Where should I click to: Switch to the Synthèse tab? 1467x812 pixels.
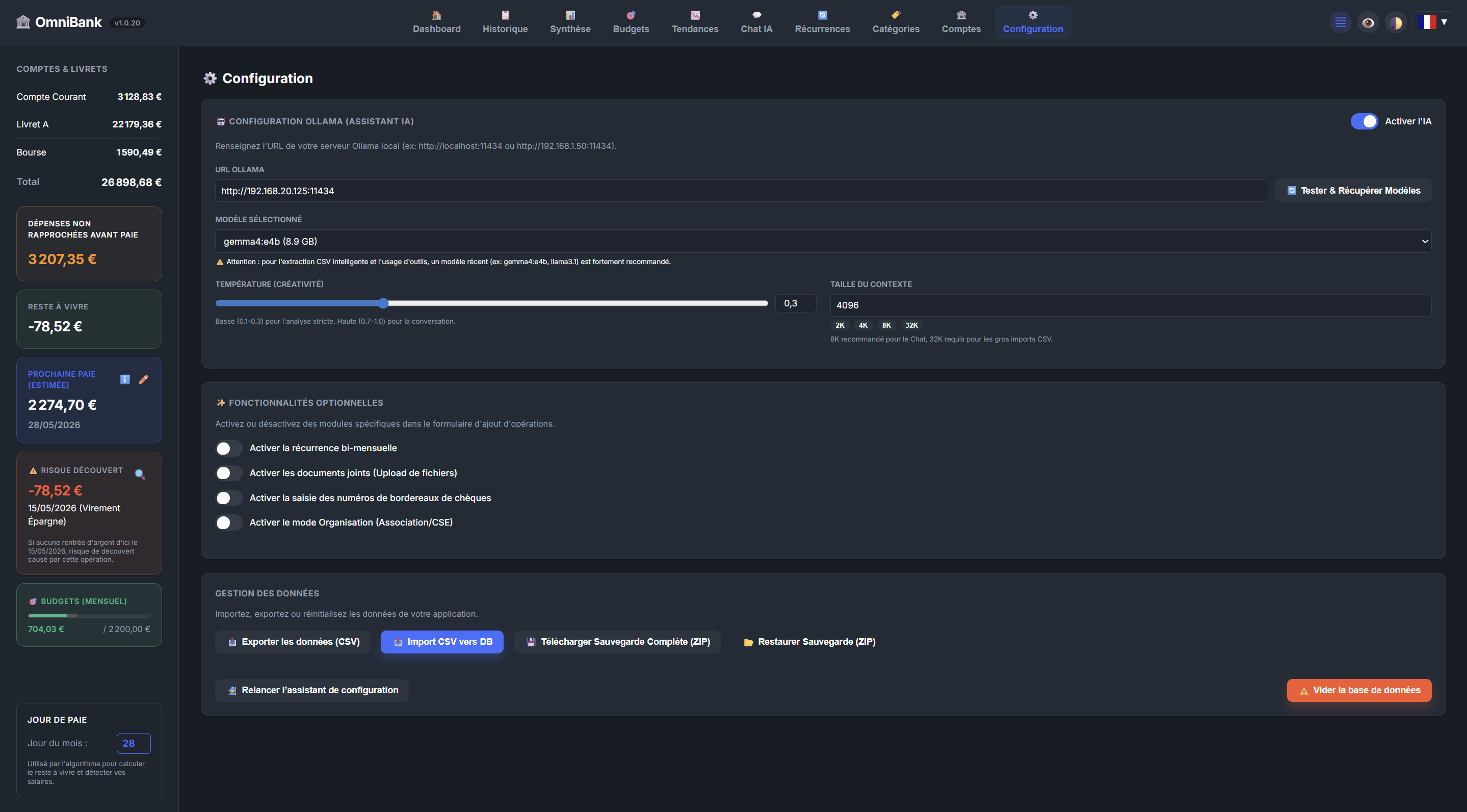tap(570, 22)
